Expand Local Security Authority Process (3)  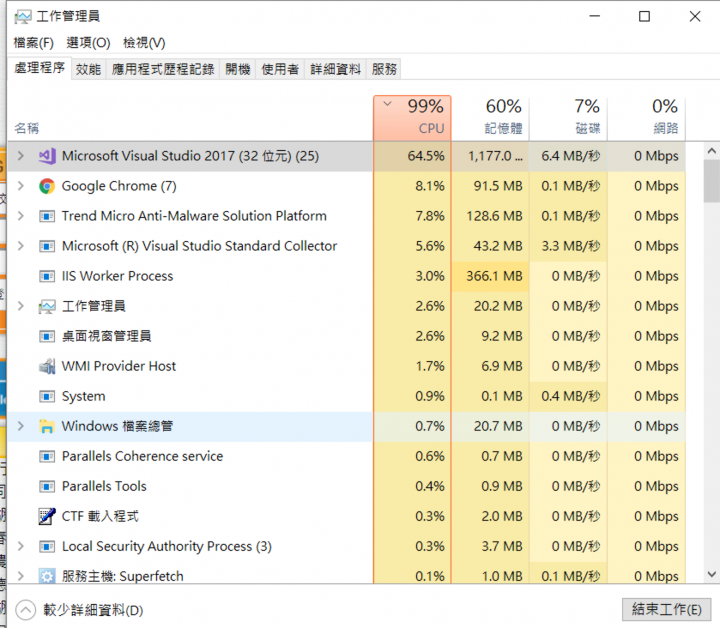tap(21, 546)
